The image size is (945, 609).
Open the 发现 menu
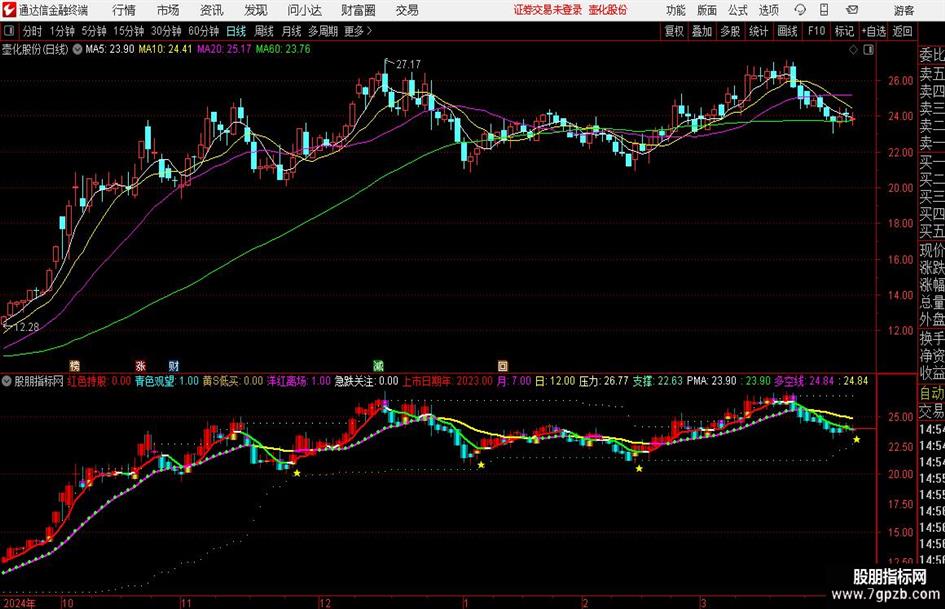(256, 10)
